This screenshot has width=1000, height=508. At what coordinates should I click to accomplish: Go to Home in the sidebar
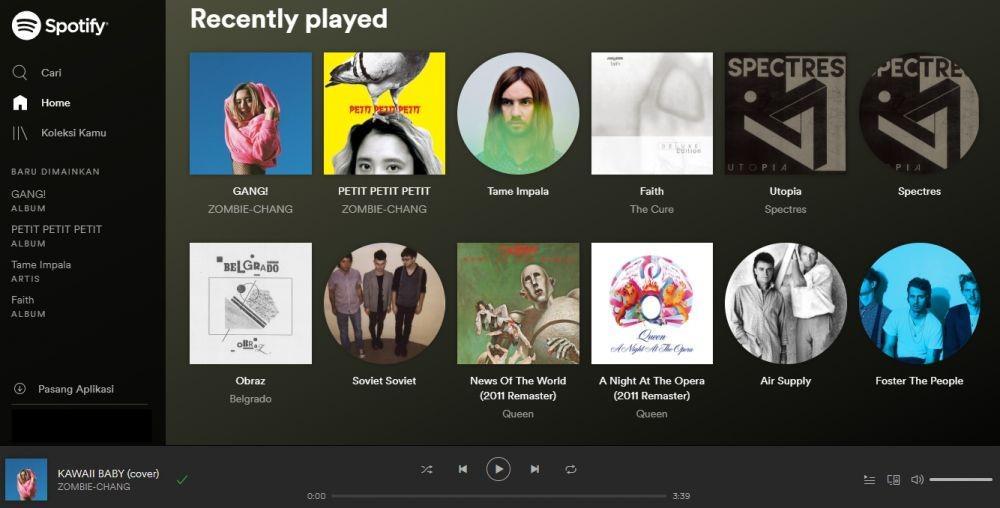coord(55,103)
